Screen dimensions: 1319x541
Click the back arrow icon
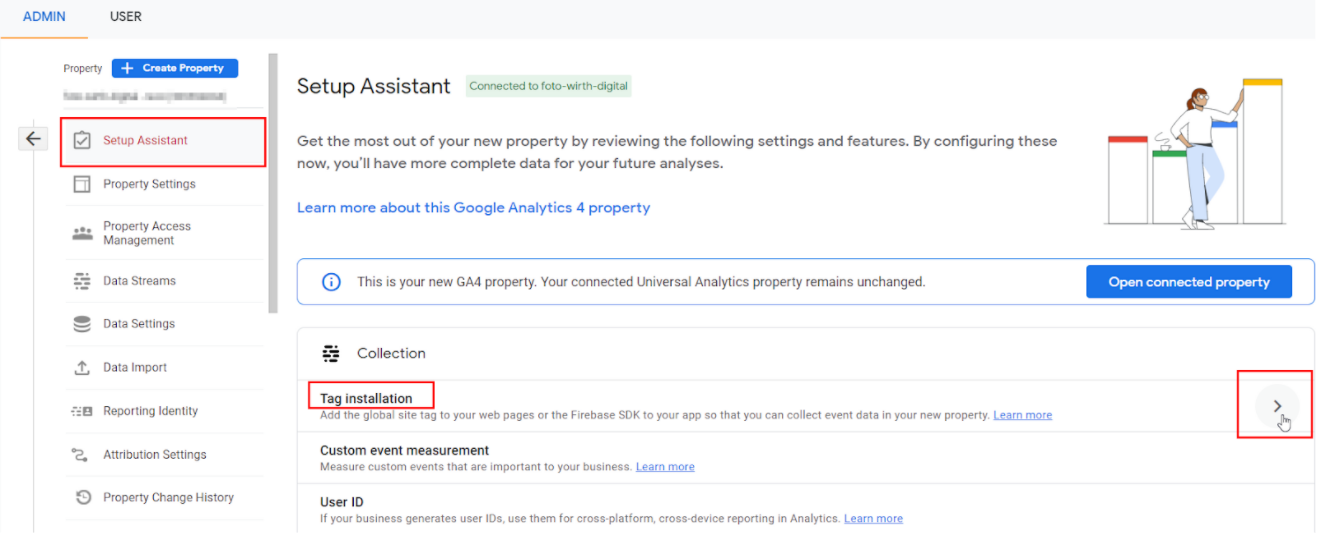(x=33, y=139)
